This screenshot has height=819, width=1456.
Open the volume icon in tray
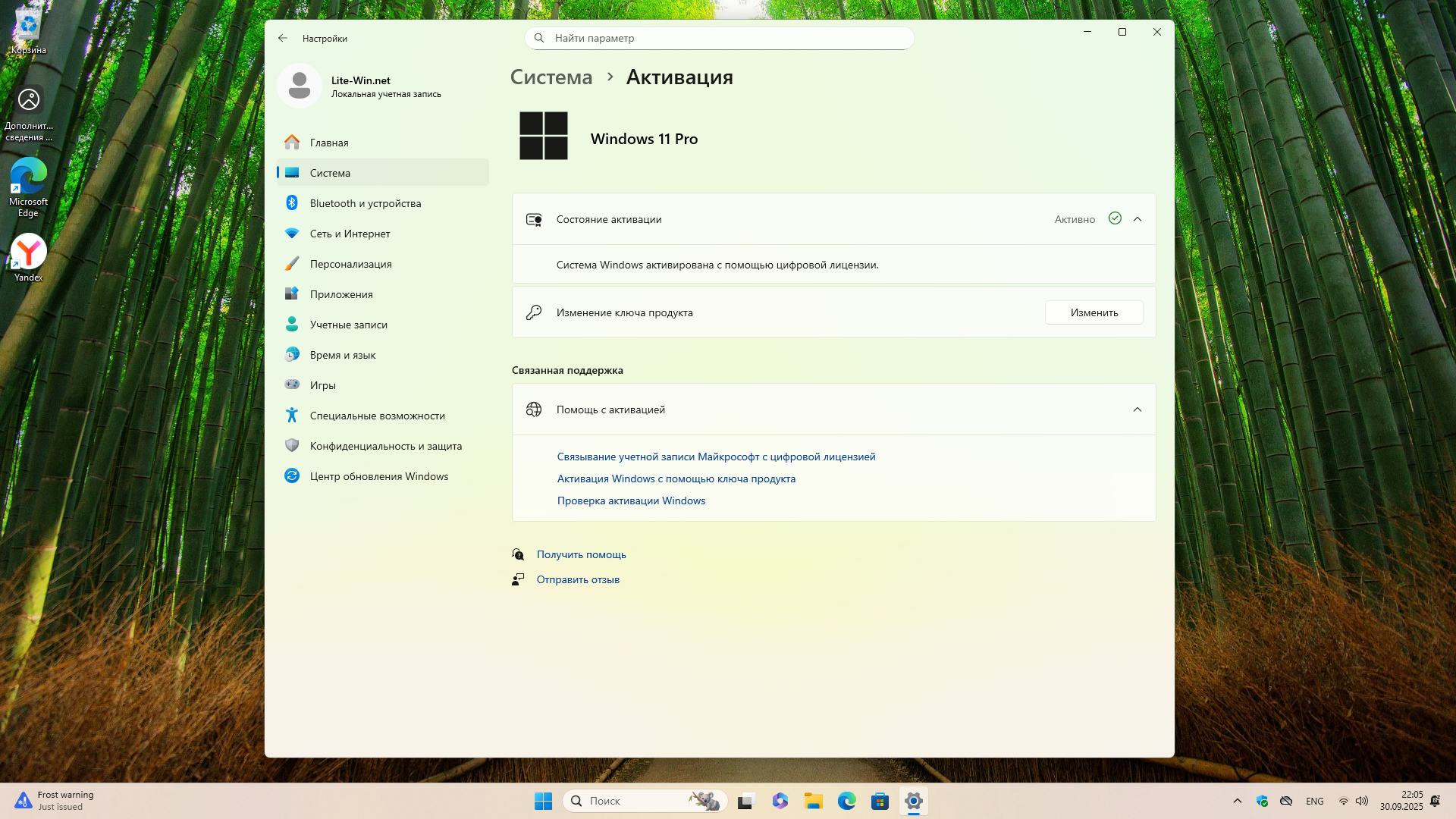point(1362,801)
